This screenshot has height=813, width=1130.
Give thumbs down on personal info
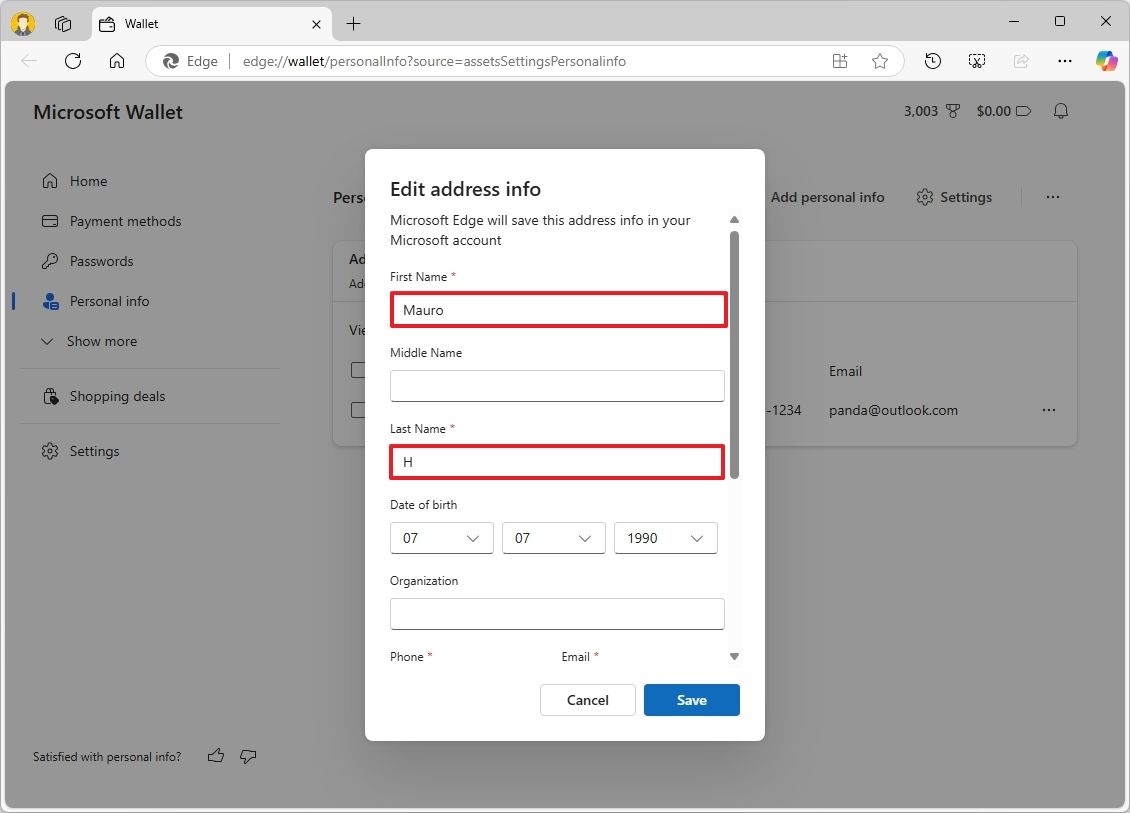[248, 757]
